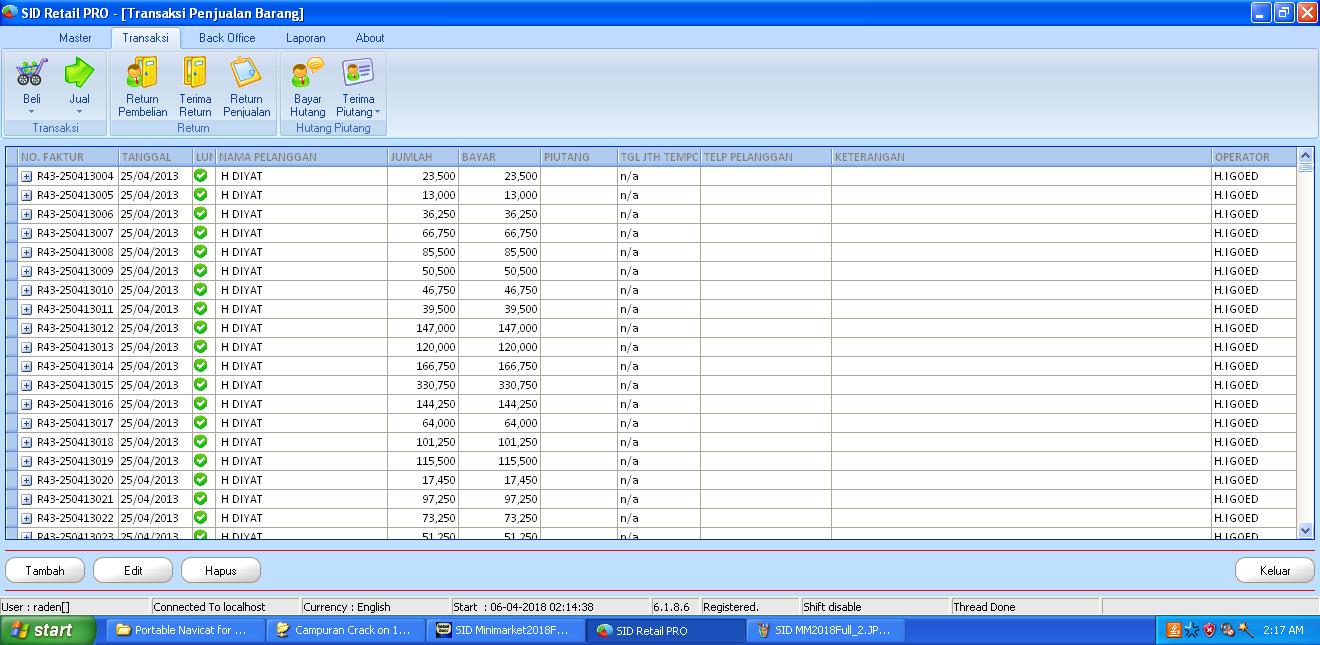The width and height of the screenshot is (1320, 645).
Task: Sort by NO. FAKTUR column header
Action: click(68, 157)
